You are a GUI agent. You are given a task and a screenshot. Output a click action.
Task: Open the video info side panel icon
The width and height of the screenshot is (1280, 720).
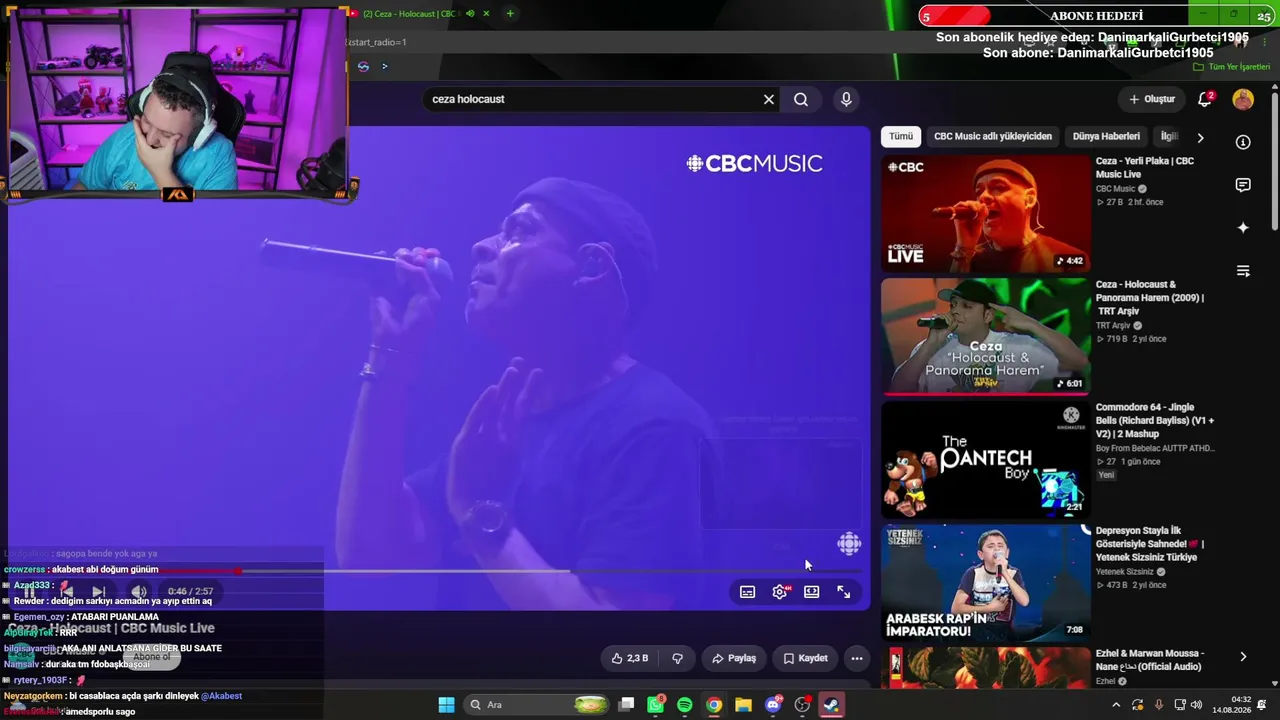1243,142
